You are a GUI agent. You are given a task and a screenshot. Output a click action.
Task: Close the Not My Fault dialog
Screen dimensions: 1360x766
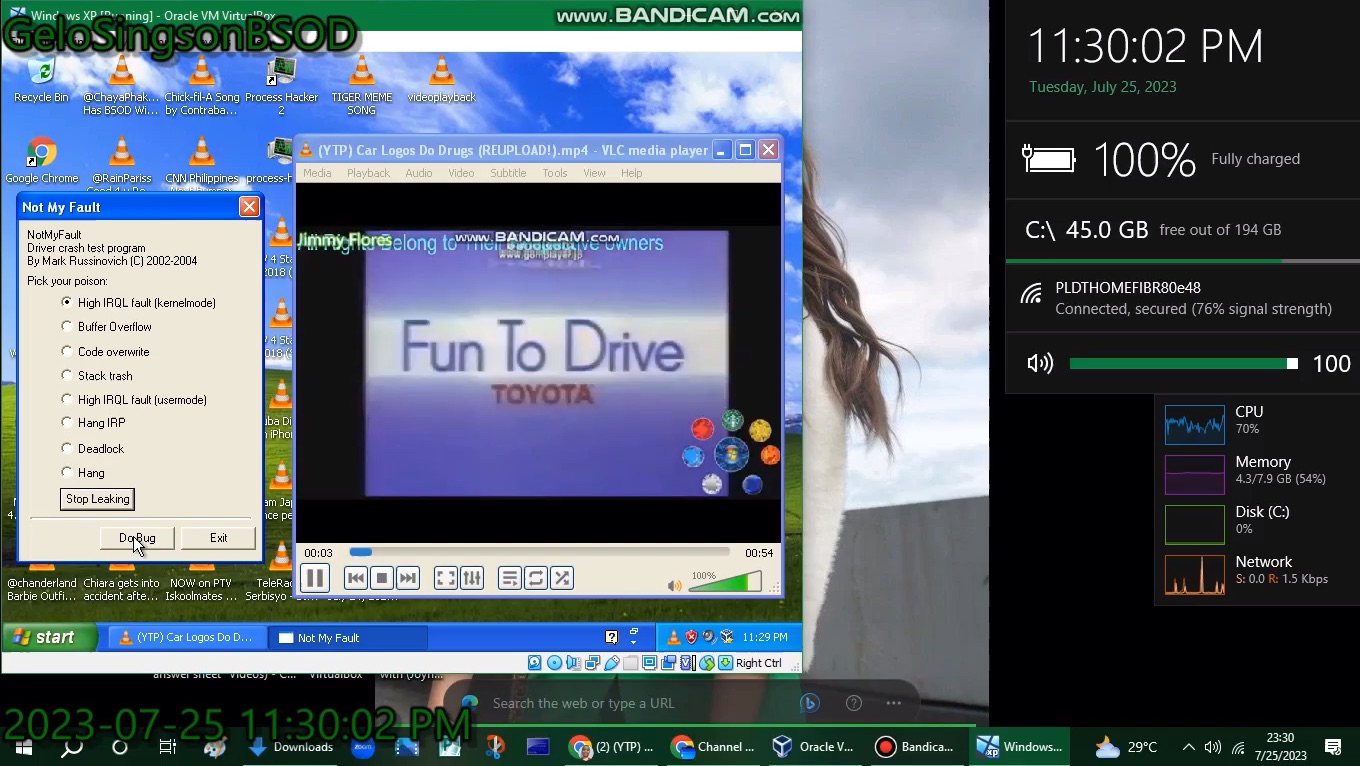pos(249,206)
